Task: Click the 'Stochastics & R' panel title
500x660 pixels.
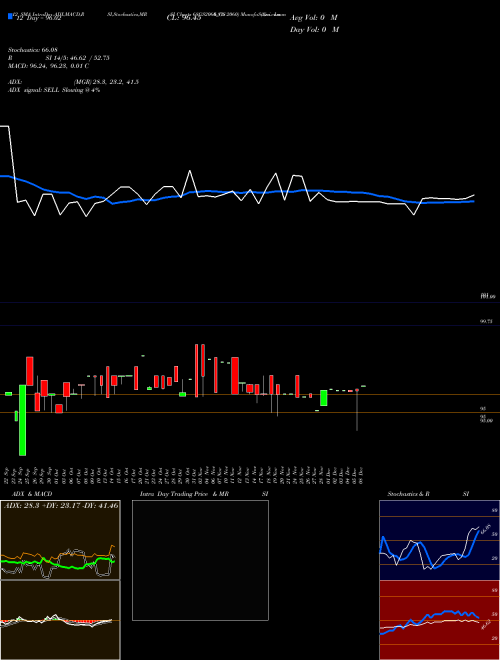Action: [408, 494]
